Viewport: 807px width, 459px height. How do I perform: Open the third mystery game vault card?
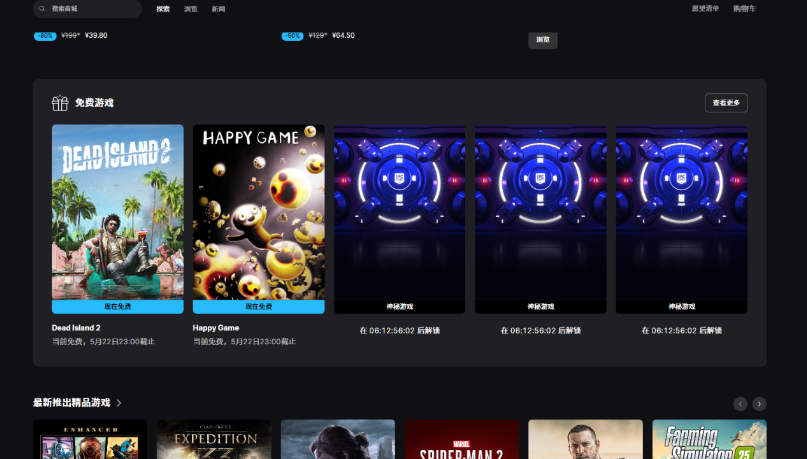click(x=681, y=212)
